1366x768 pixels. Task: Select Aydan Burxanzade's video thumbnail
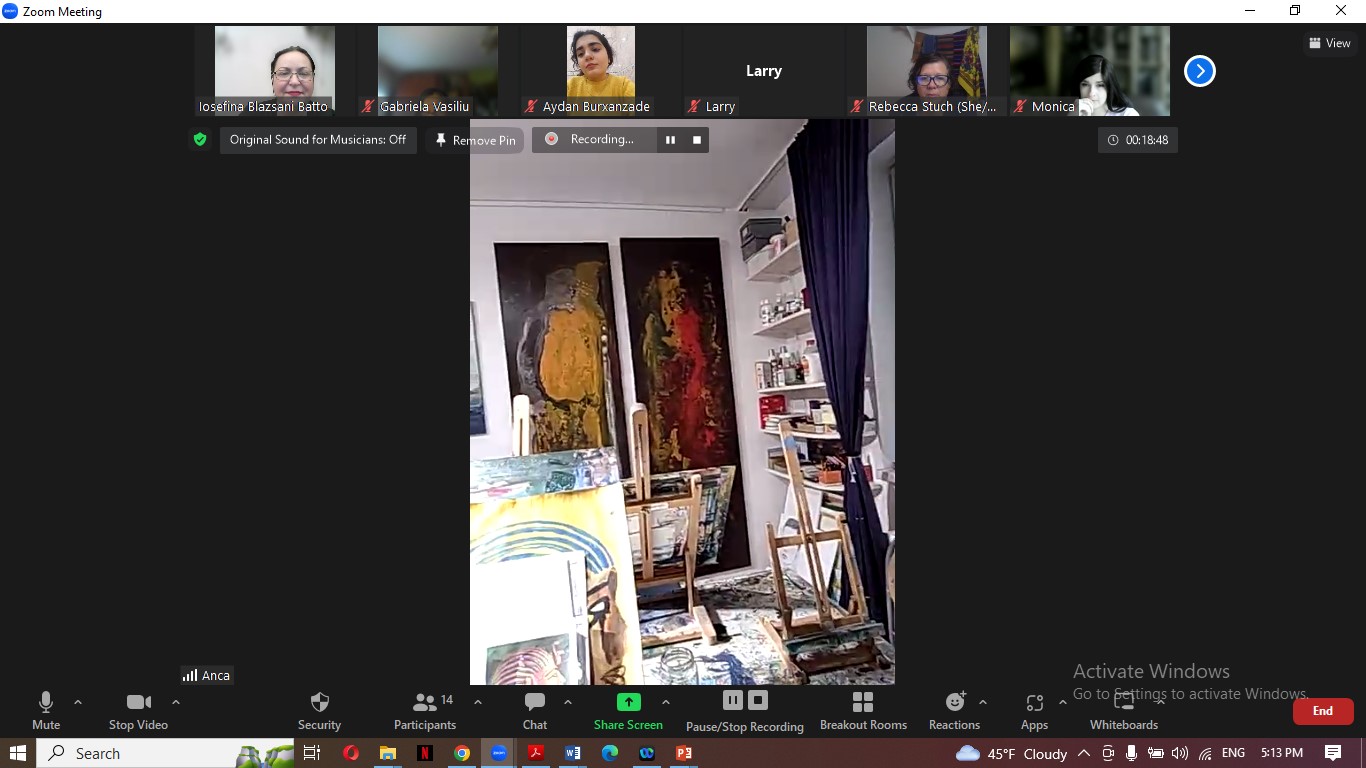601,71
